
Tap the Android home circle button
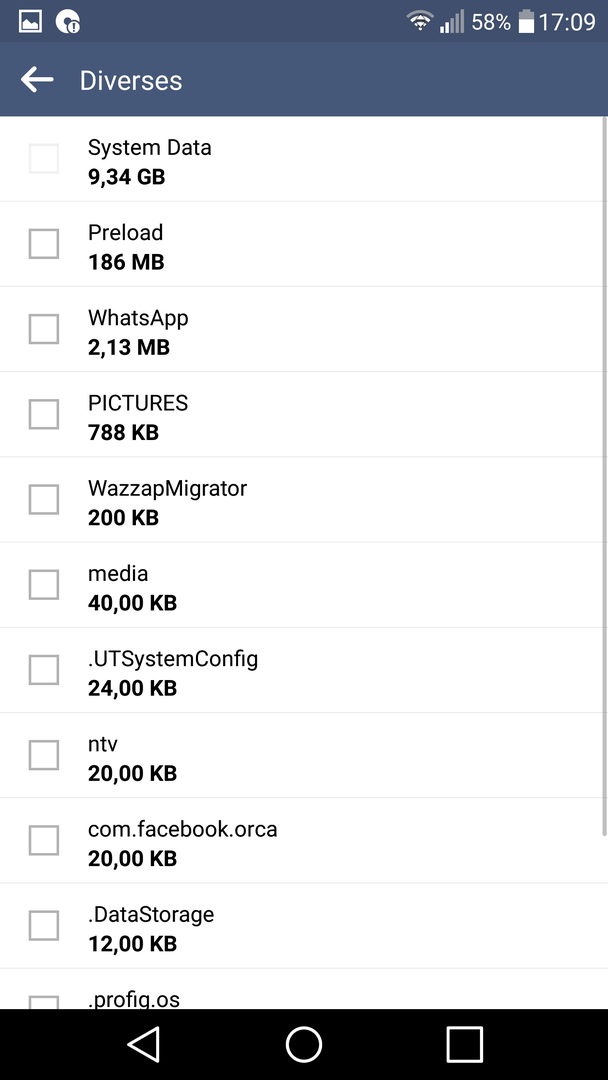tap(304, 1044)
